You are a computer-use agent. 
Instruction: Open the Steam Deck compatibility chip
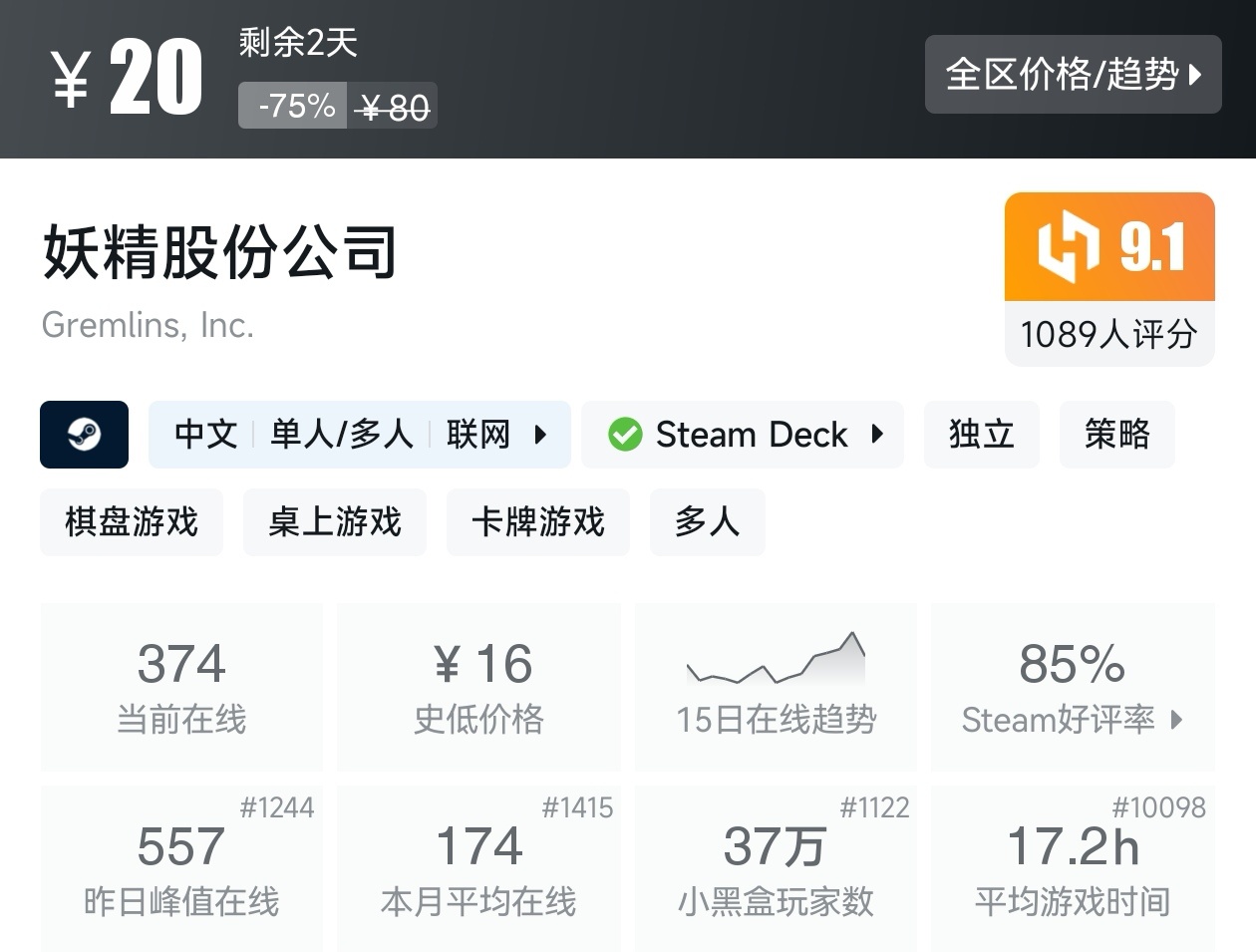(x=743, y=435)
